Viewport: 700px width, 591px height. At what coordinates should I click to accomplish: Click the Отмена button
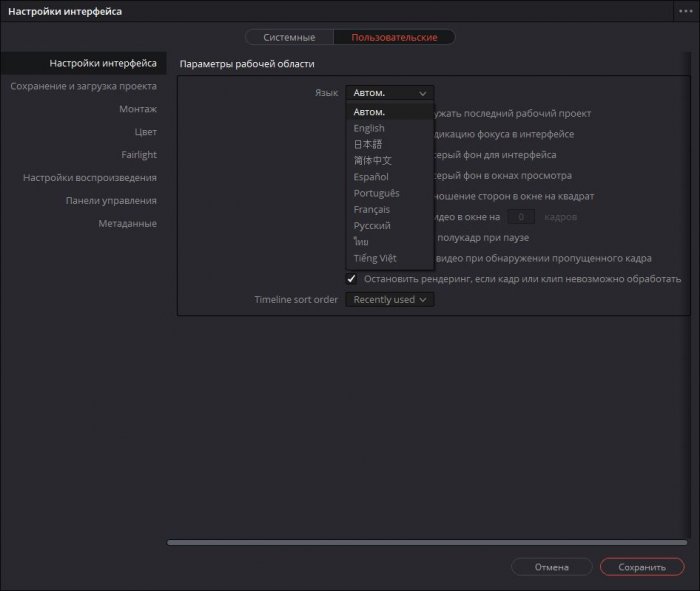[551, 567]
